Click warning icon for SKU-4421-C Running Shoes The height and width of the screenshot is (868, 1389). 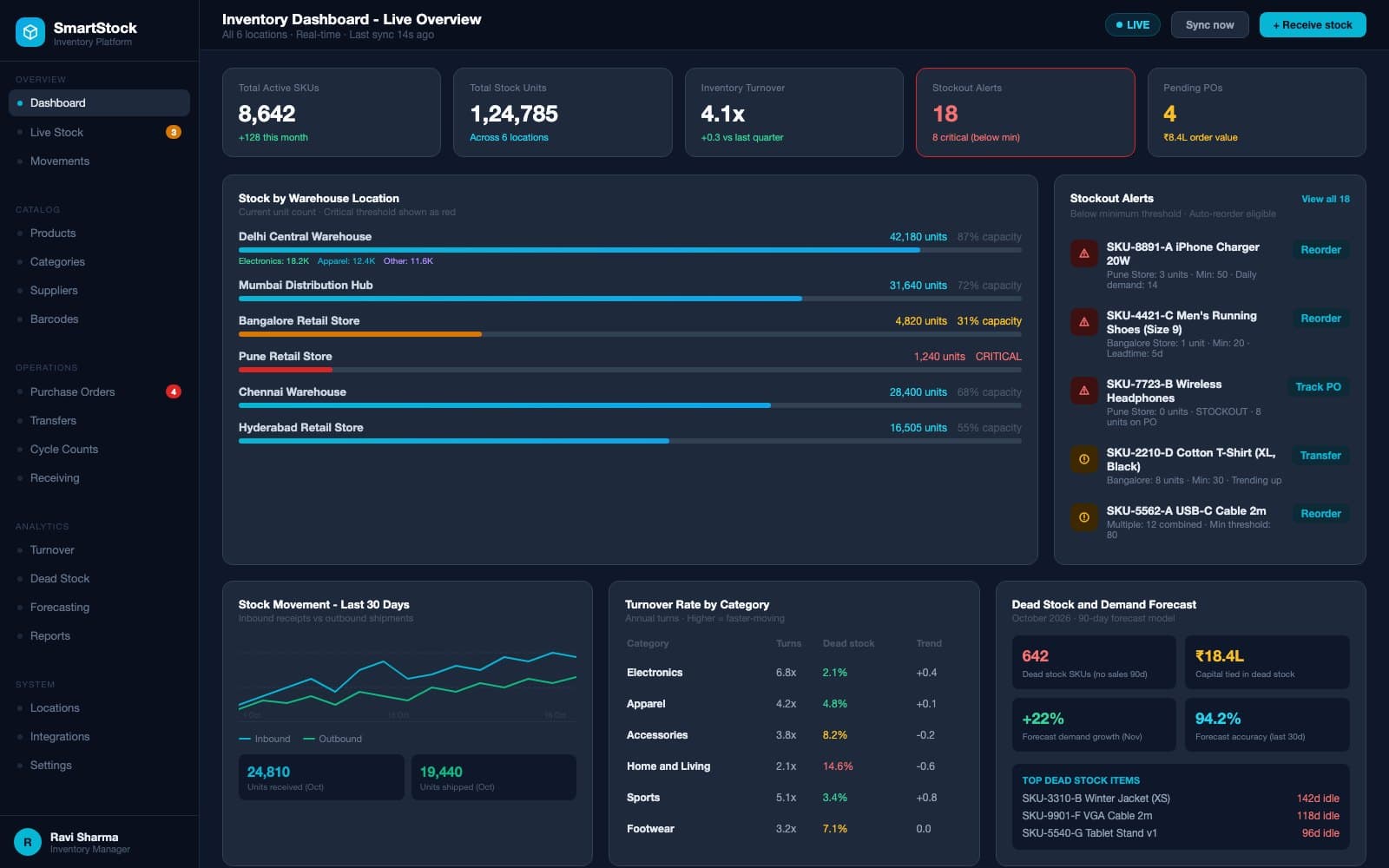tap(1084, 322)
